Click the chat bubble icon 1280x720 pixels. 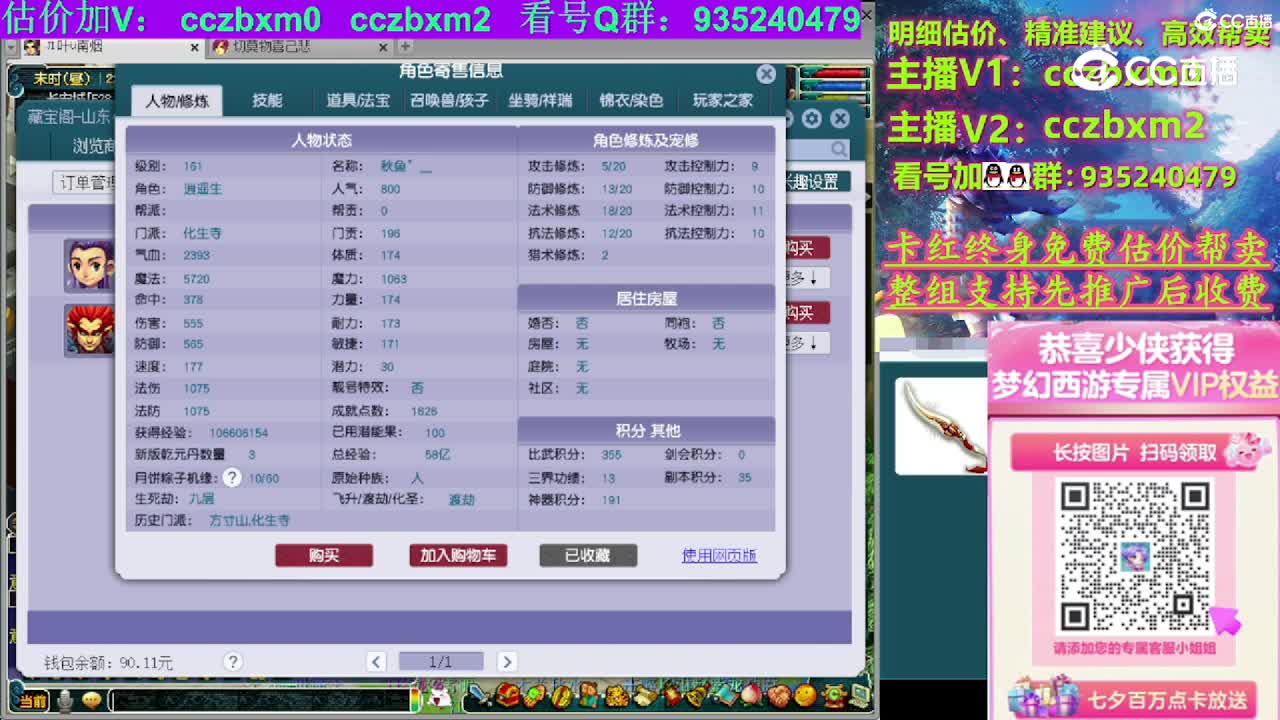coord(92,701)
